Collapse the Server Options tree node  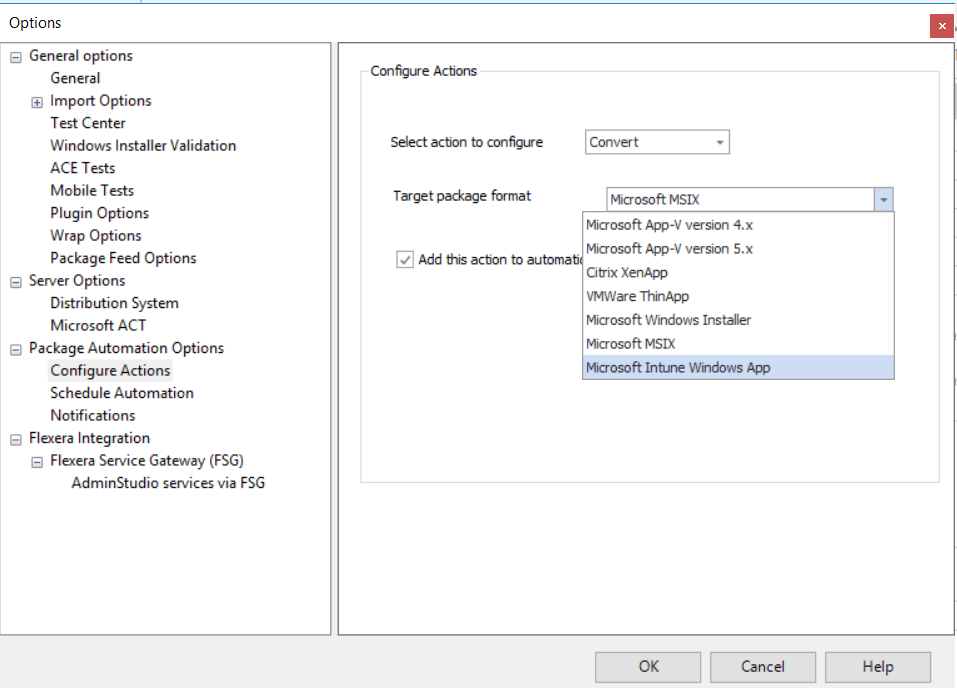[x=14, y=280]
